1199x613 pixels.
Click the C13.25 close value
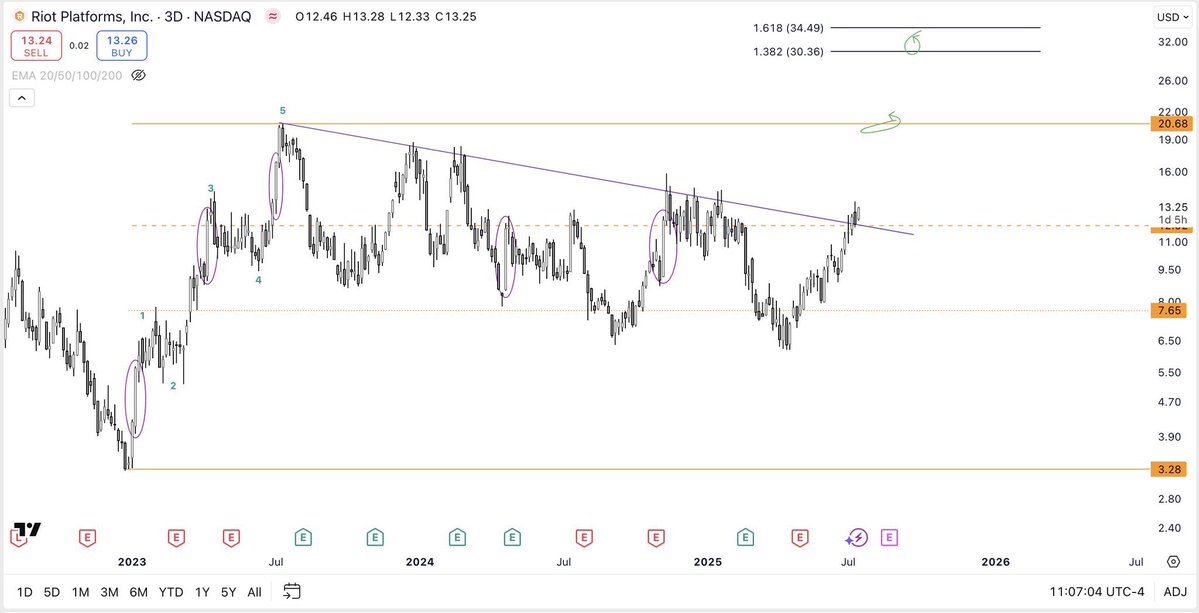pos(456,16)
